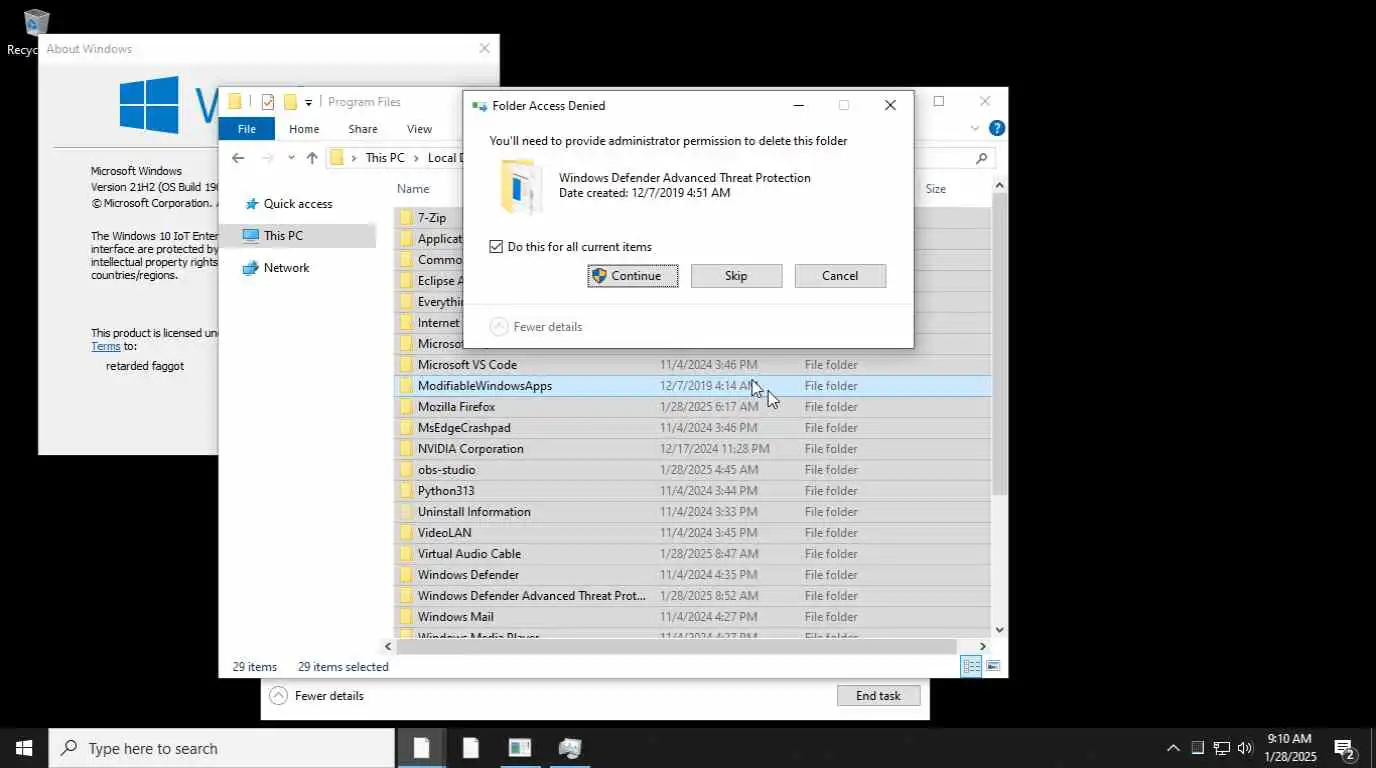Open the Recycle Bin desktop icon

click(36, 22)
